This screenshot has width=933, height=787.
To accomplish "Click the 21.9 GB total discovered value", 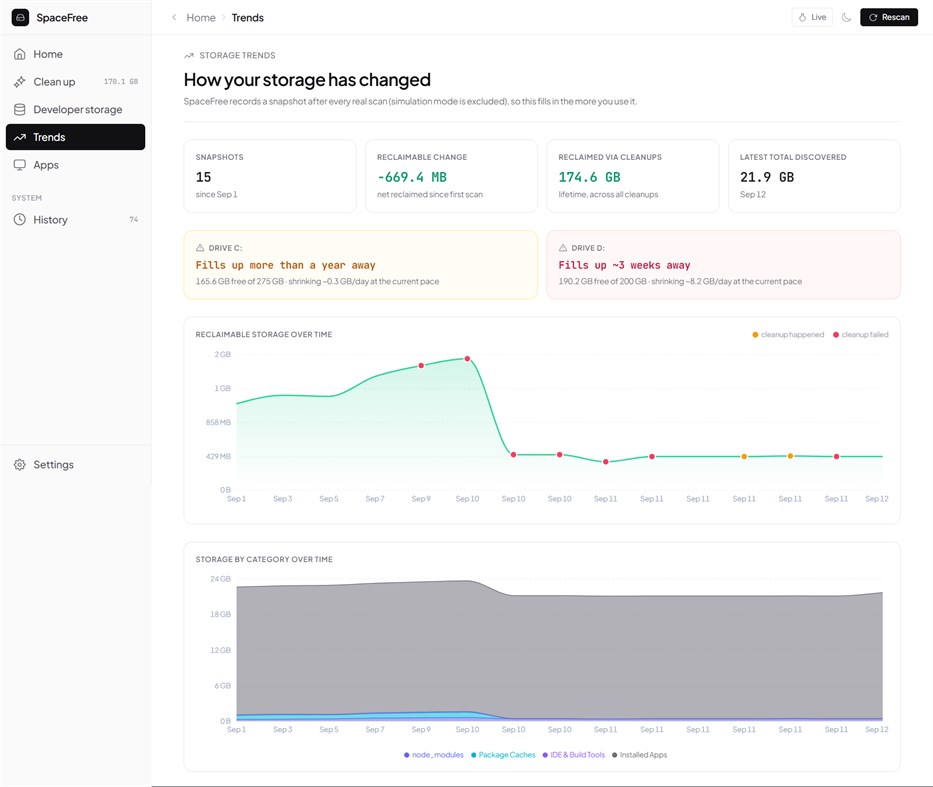I will pos(767,177).
